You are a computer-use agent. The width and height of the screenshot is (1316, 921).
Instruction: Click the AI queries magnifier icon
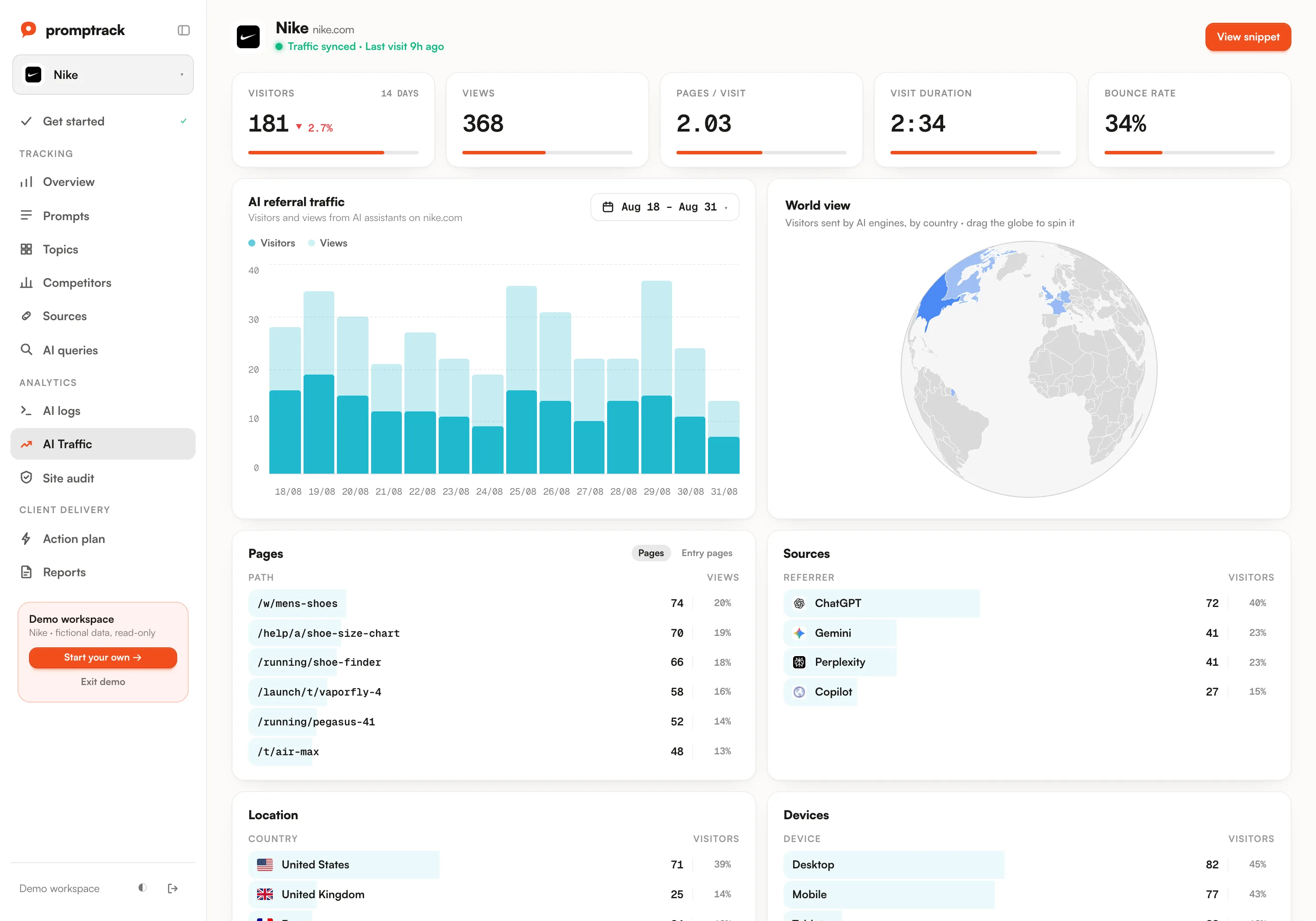click(x=26, y=350)
